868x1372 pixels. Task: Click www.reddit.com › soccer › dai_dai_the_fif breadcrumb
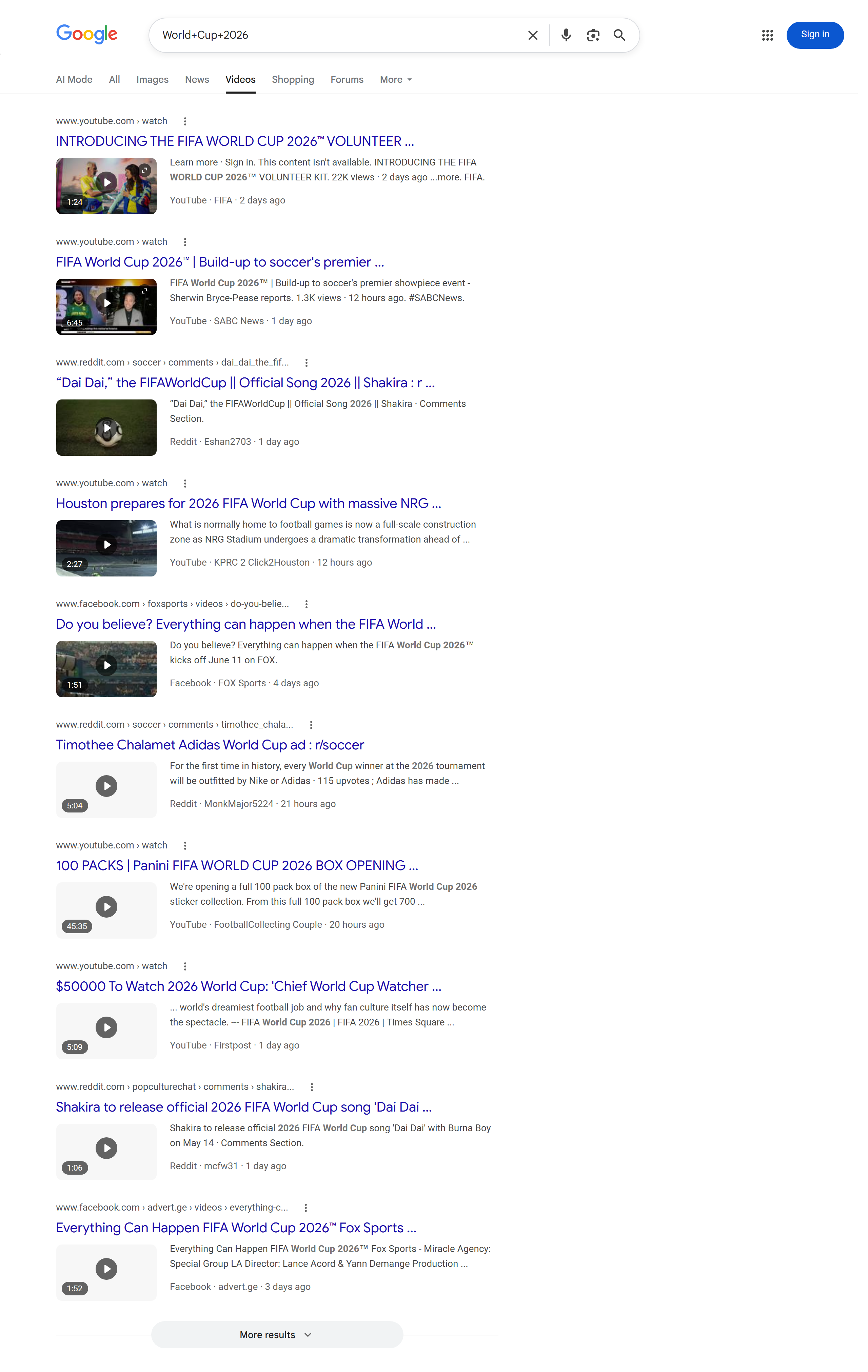(172, 363)
